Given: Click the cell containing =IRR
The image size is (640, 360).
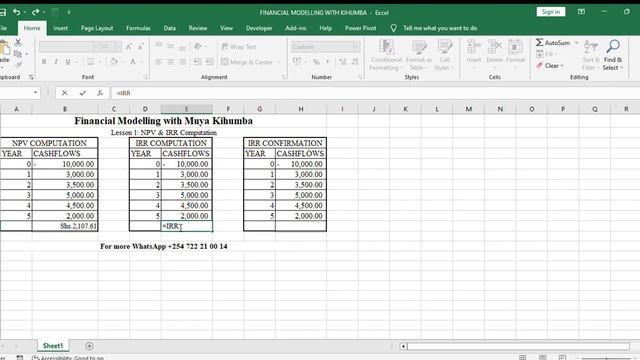Looking at the screenshot, I should [187, 226].
